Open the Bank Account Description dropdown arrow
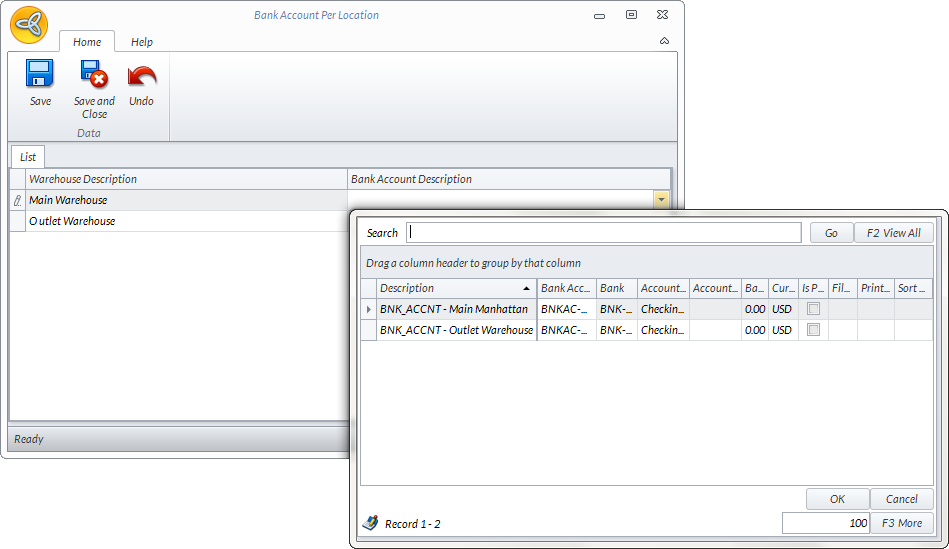 (x=661, y=199)
